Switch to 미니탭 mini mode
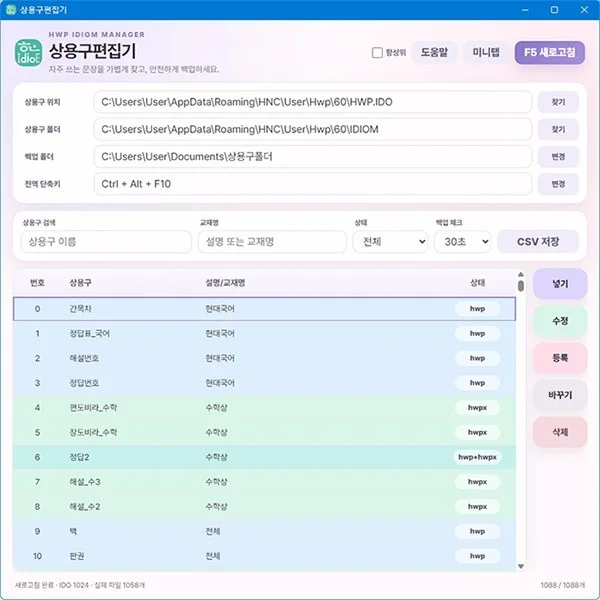The width and height of the screenshot is (600, 600). tap(486, 52)
